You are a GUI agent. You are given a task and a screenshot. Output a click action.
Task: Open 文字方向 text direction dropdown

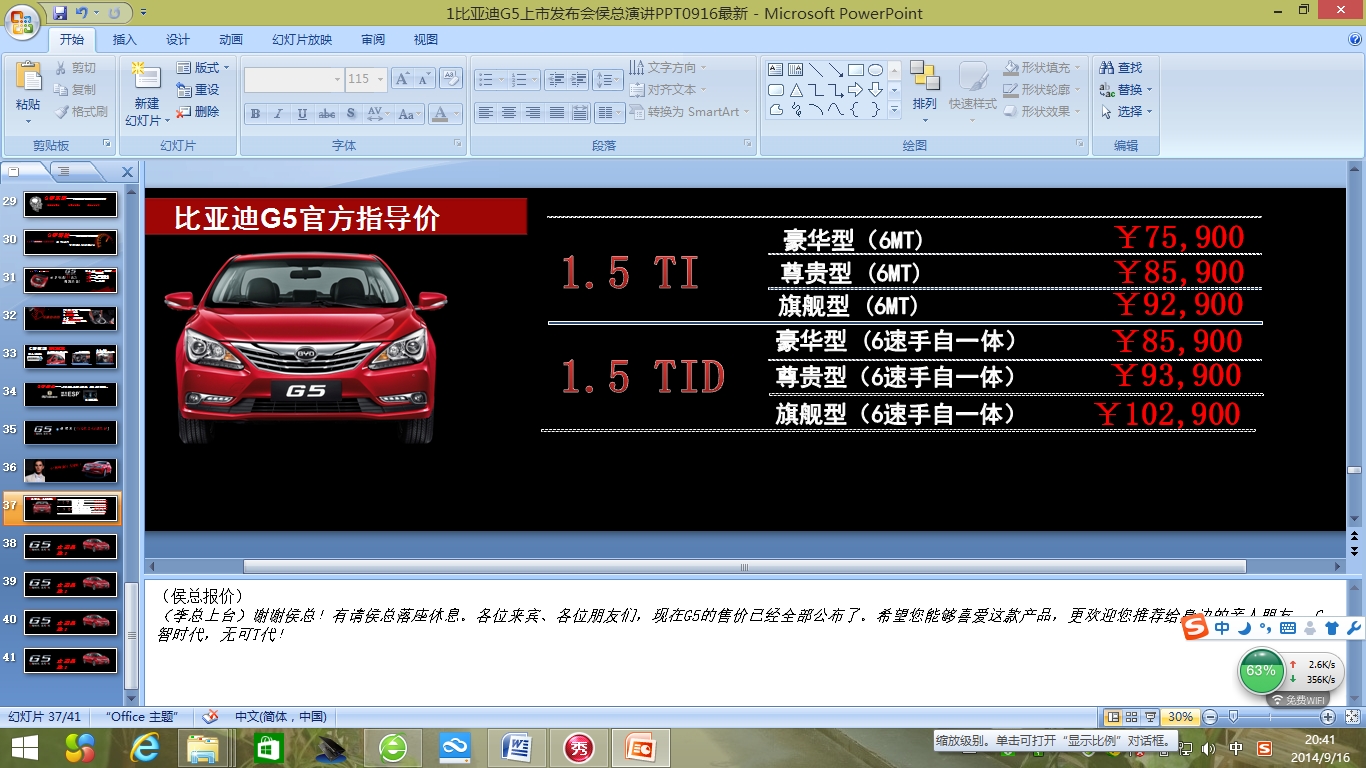[x=668, y=67]
